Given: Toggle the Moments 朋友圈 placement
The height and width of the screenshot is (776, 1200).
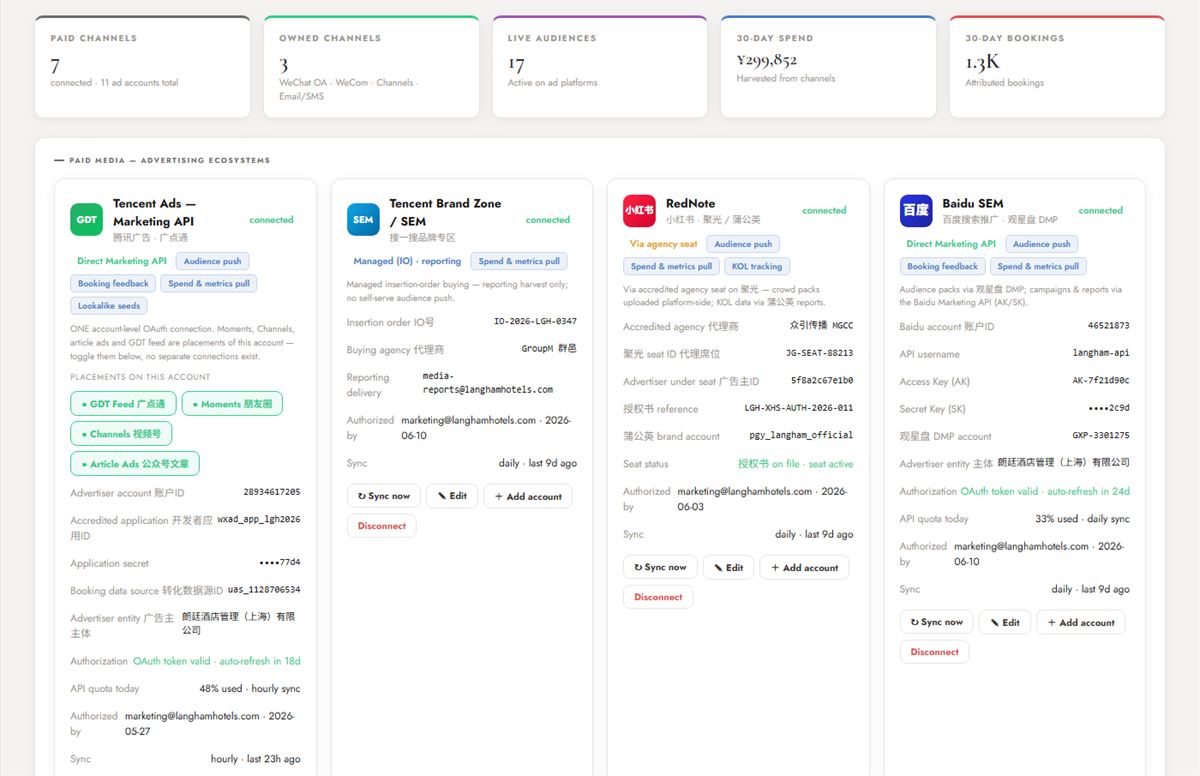Looking at the screenshot, I should tap(232, 404).
